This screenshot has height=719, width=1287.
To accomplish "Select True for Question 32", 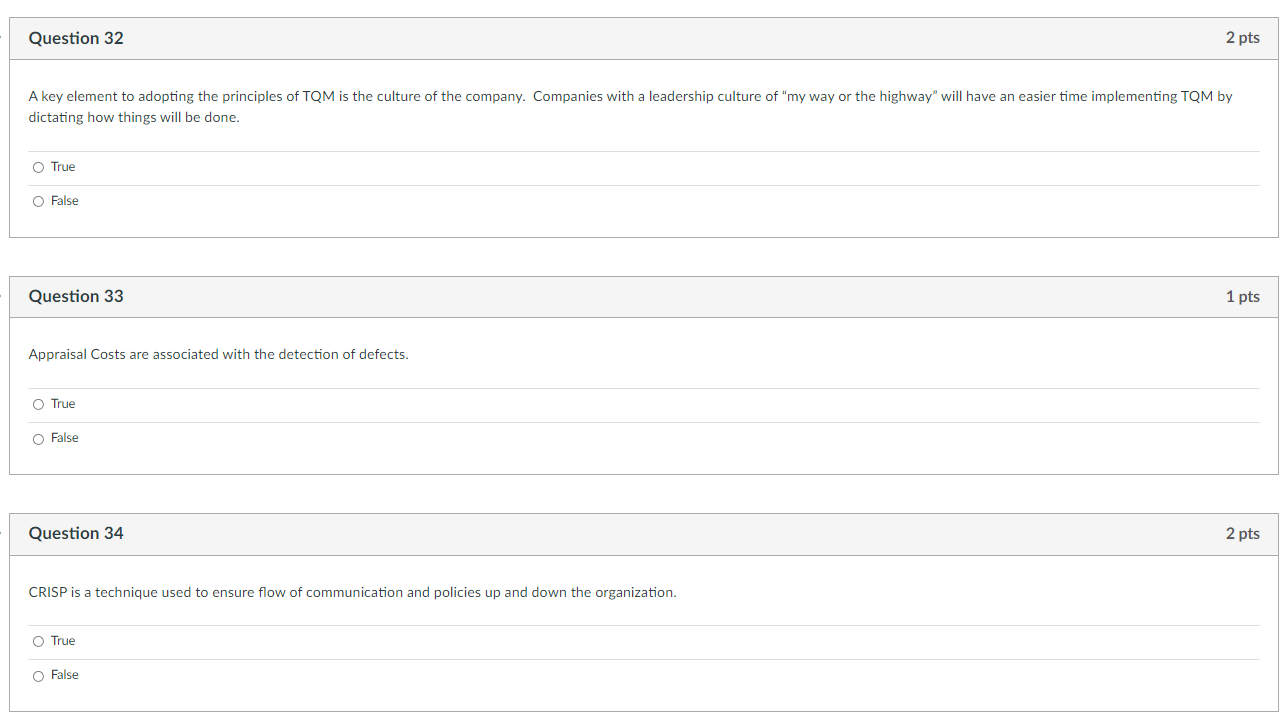I will point(37,167).
